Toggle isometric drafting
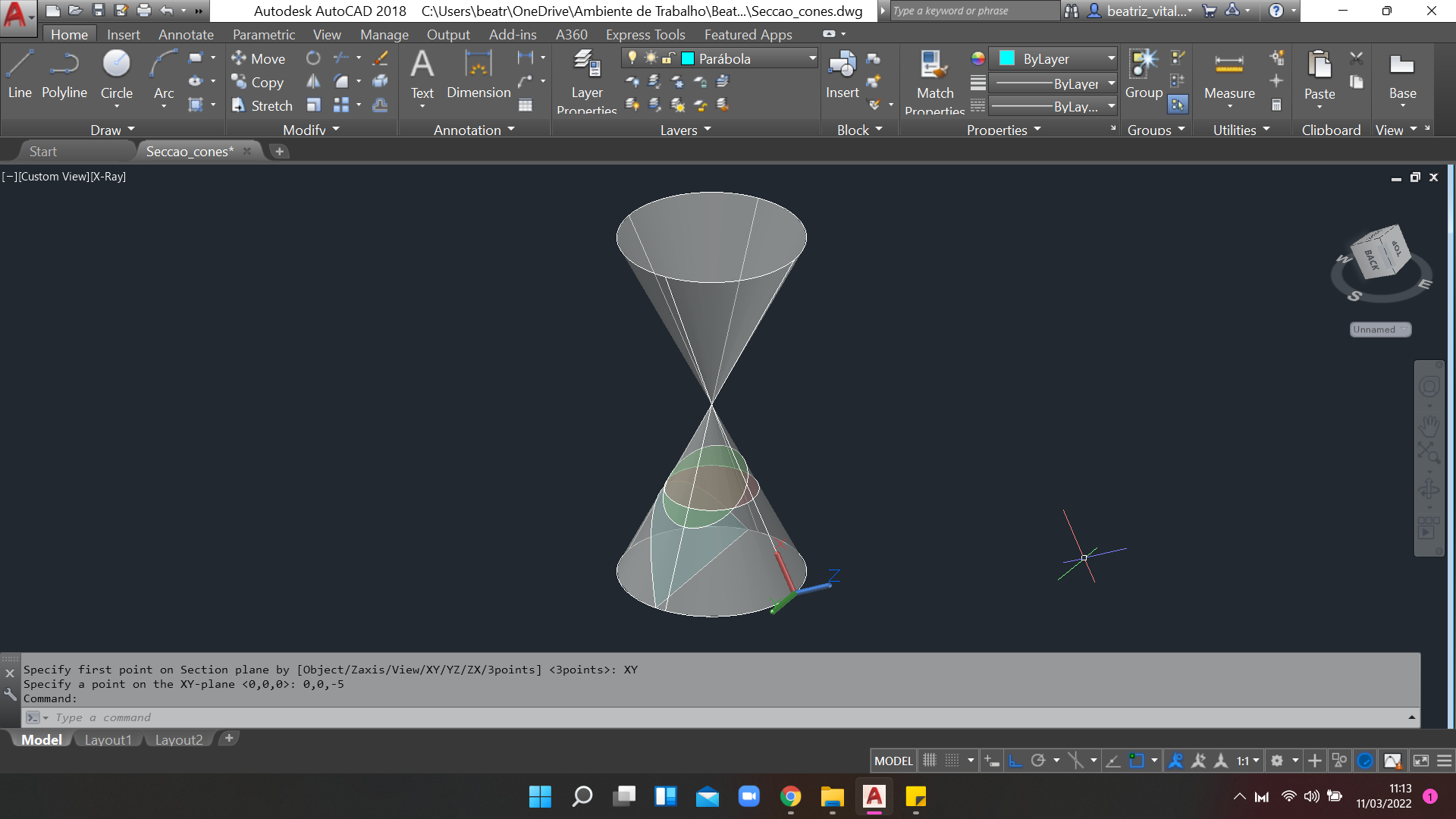 1076,761
